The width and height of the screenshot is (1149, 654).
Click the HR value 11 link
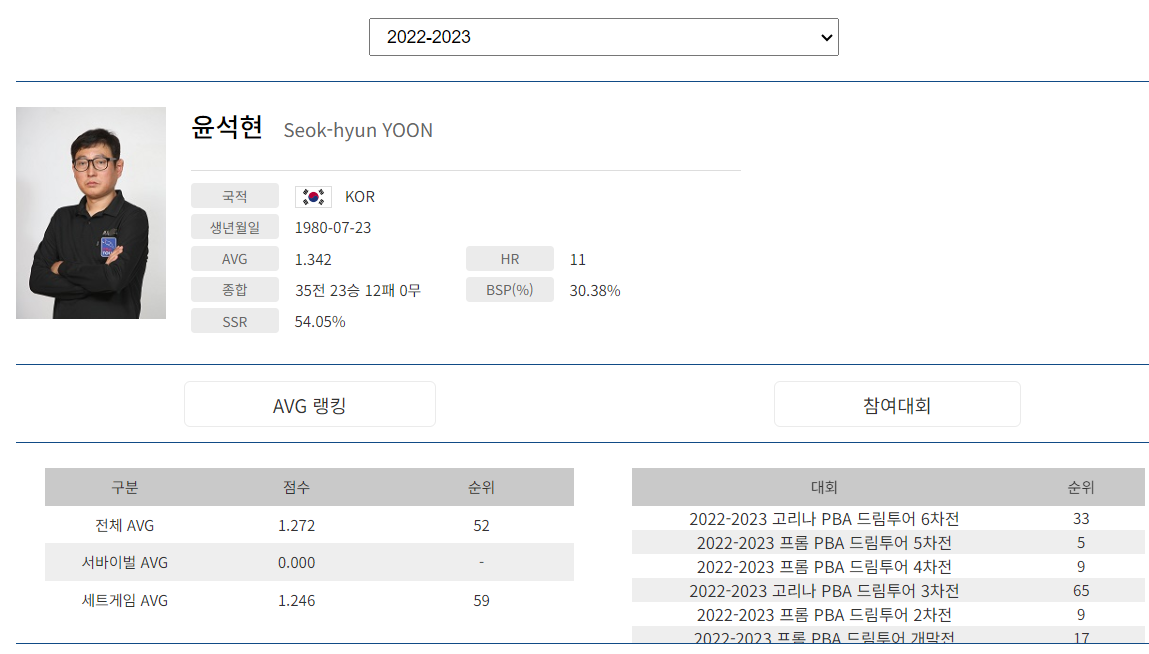pyautogui.click(x=577, y=258)
